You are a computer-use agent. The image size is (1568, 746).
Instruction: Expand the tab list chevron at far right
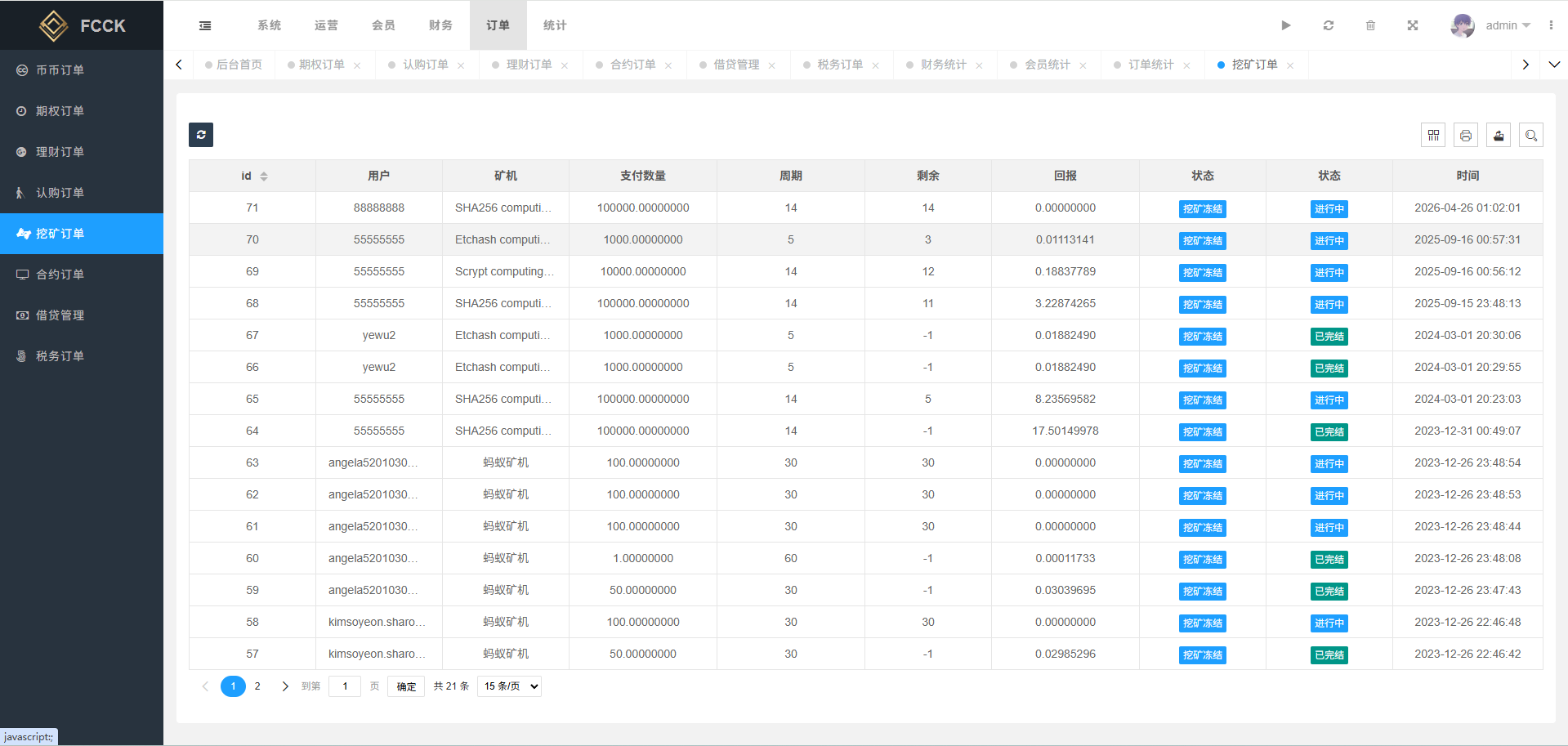click(x=1554, y=65)
